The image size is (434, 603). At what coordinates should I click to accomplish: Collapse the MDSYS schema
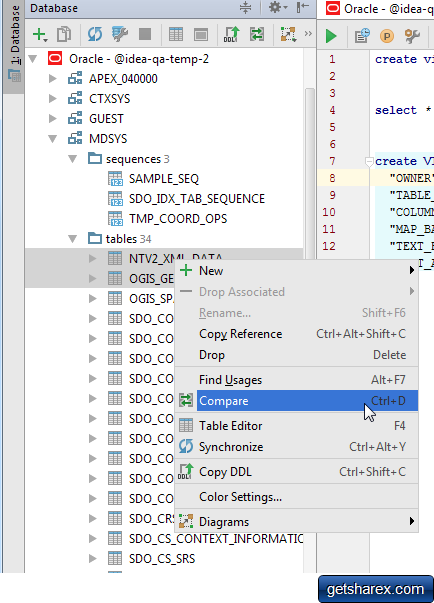[53, 139]
